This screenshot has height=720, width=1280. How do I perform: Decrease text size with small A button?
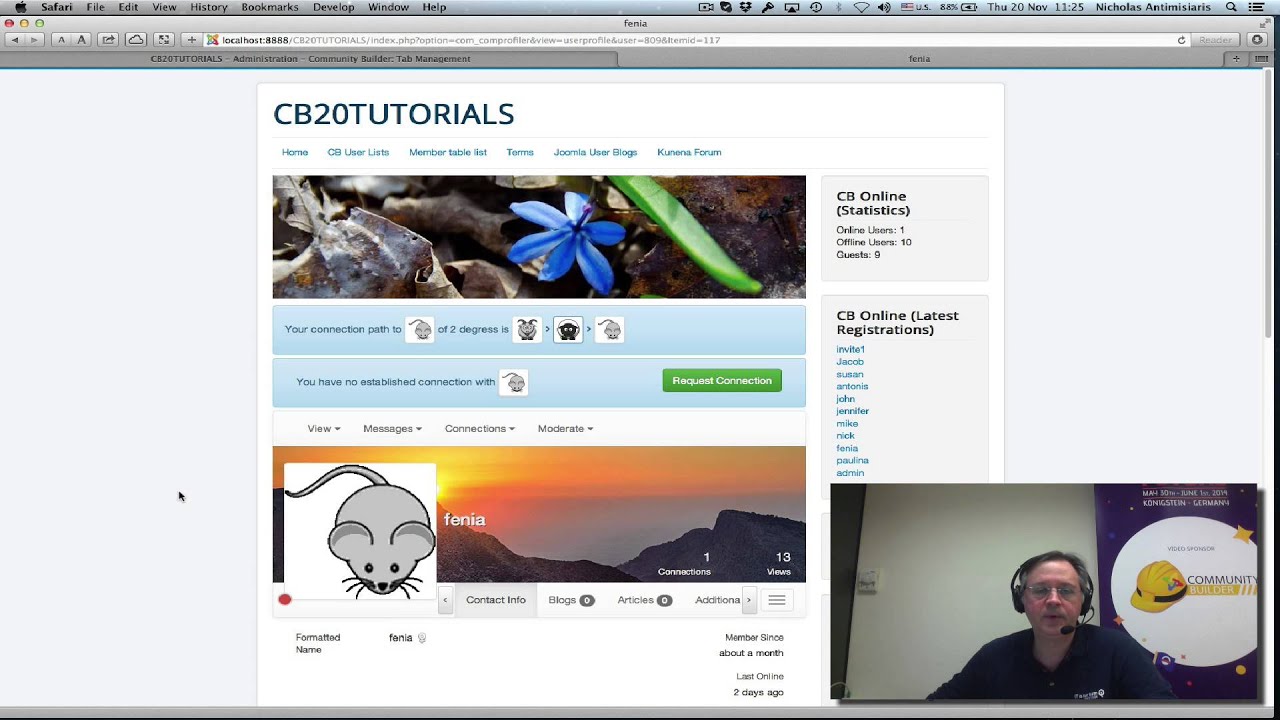[61, 40]
